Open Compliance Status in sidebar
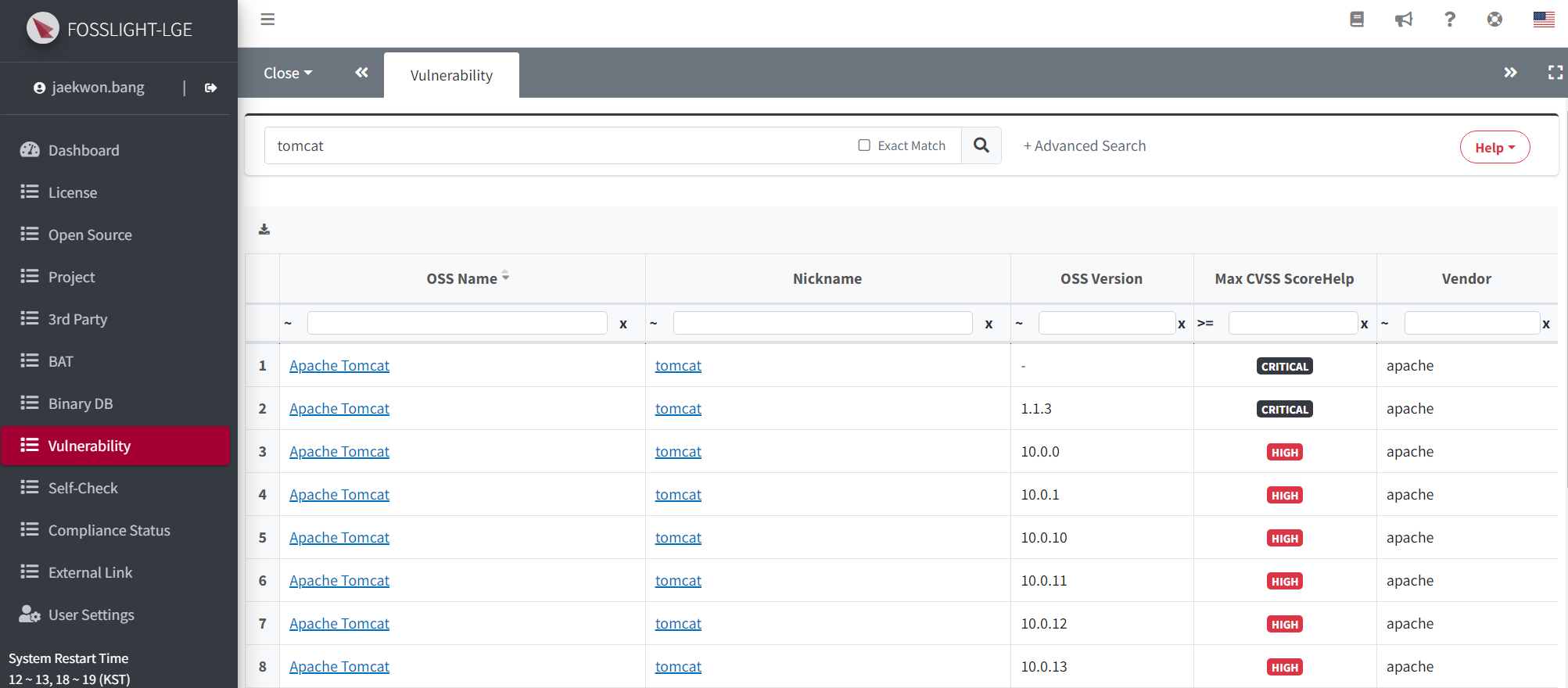Screen dimensions: 1568x688 click(116, 530)
